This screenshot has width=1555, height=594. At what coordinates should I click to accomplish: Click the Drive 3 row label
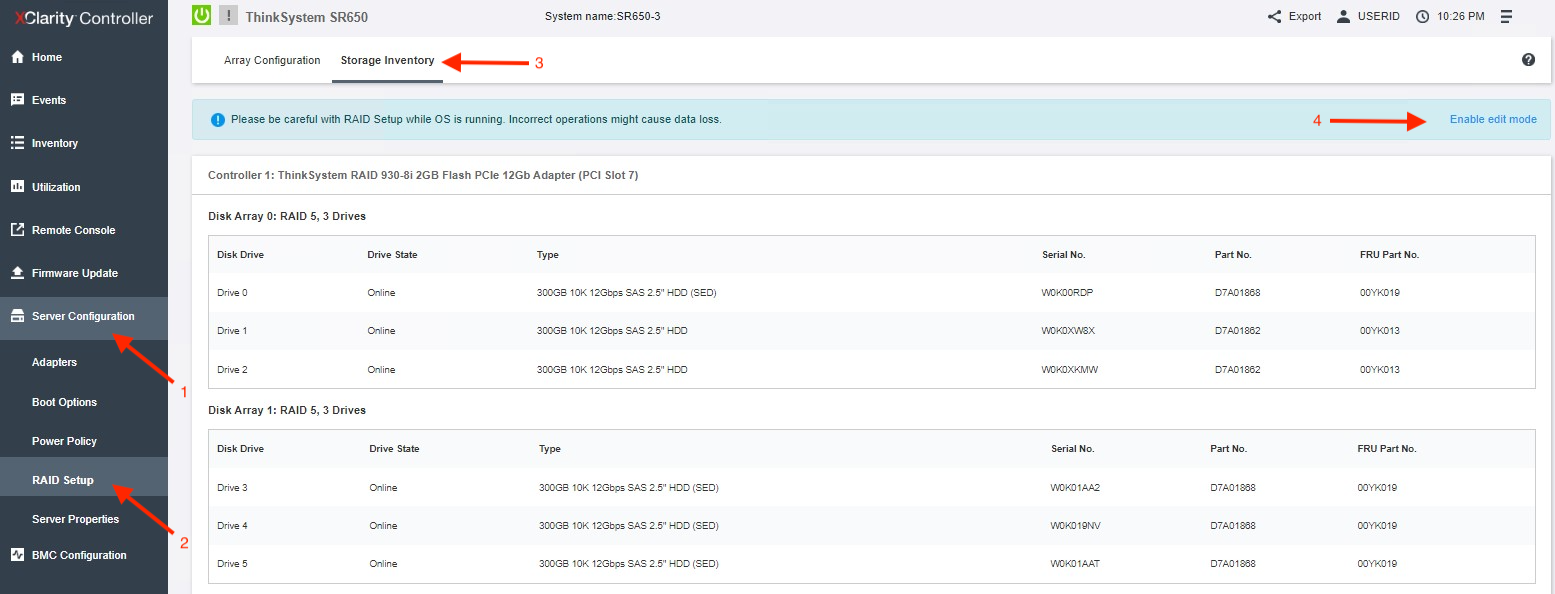tap(232, 487)
